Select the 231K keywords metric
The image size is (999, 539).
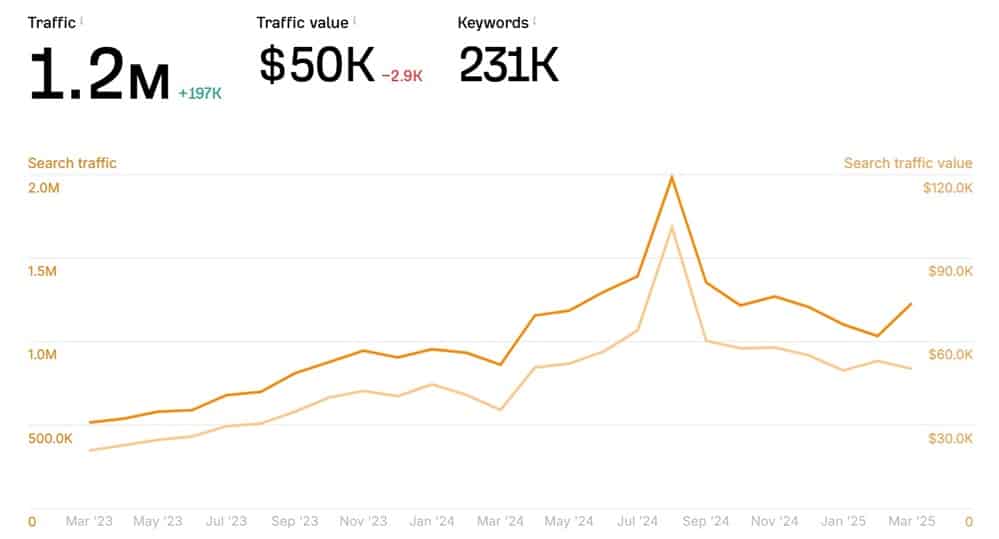click(508, 64)
